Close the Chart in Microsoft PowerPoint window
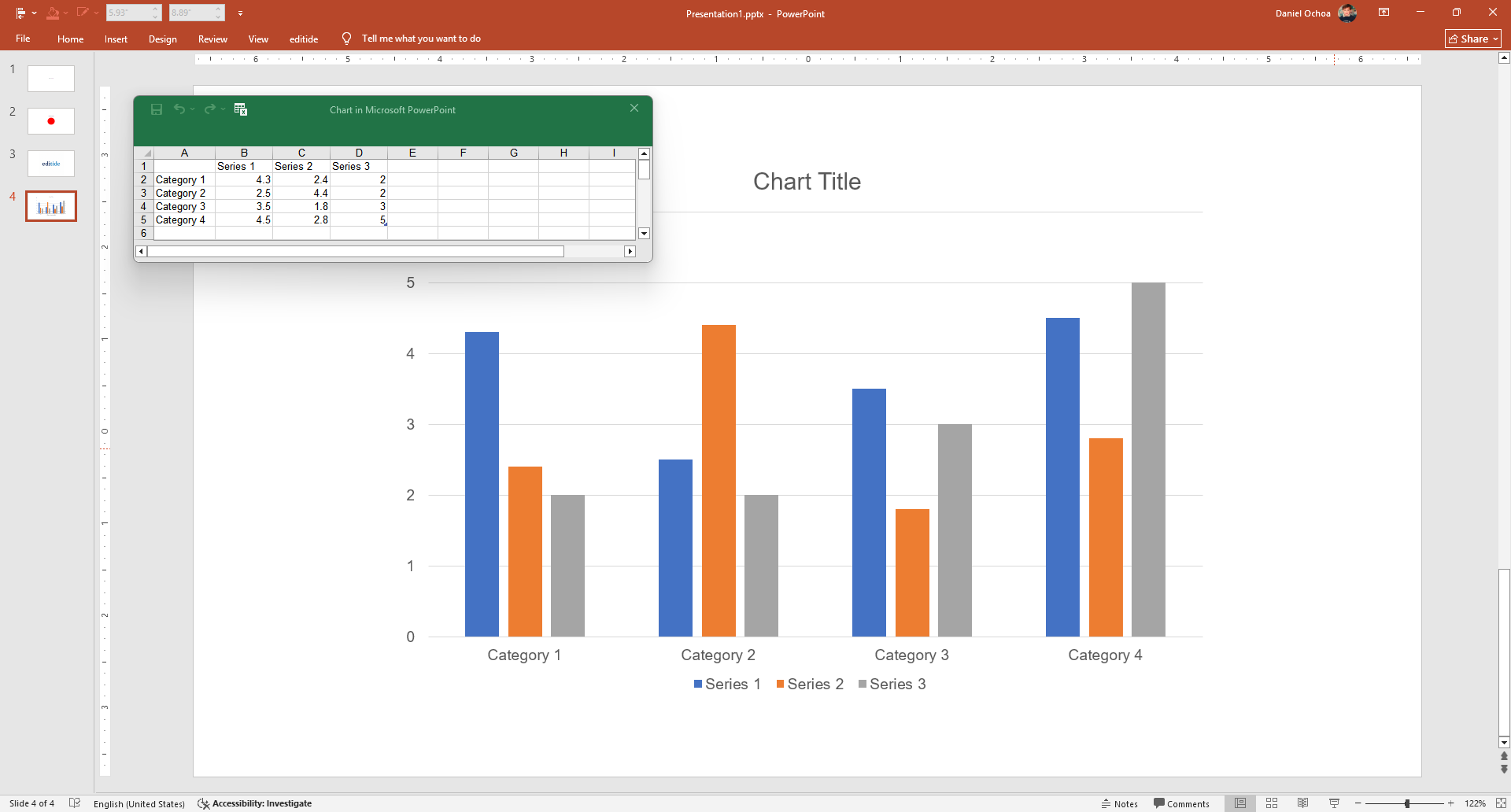1511x812 pixels. tap(634, 109)
